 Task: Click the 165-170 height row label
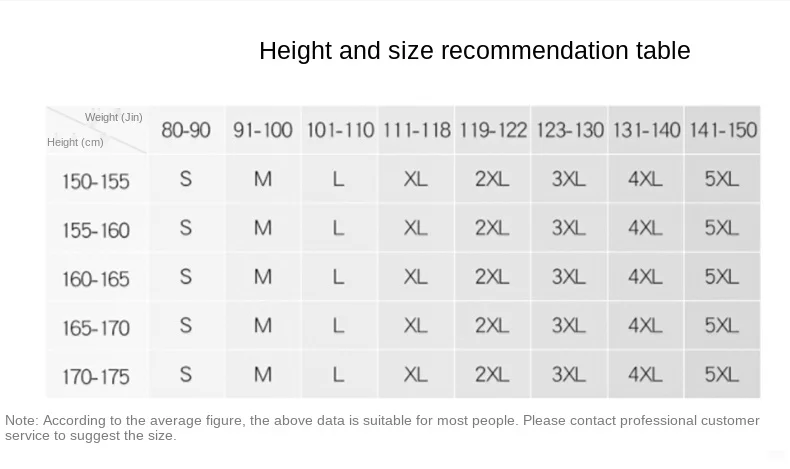(96, 328)
